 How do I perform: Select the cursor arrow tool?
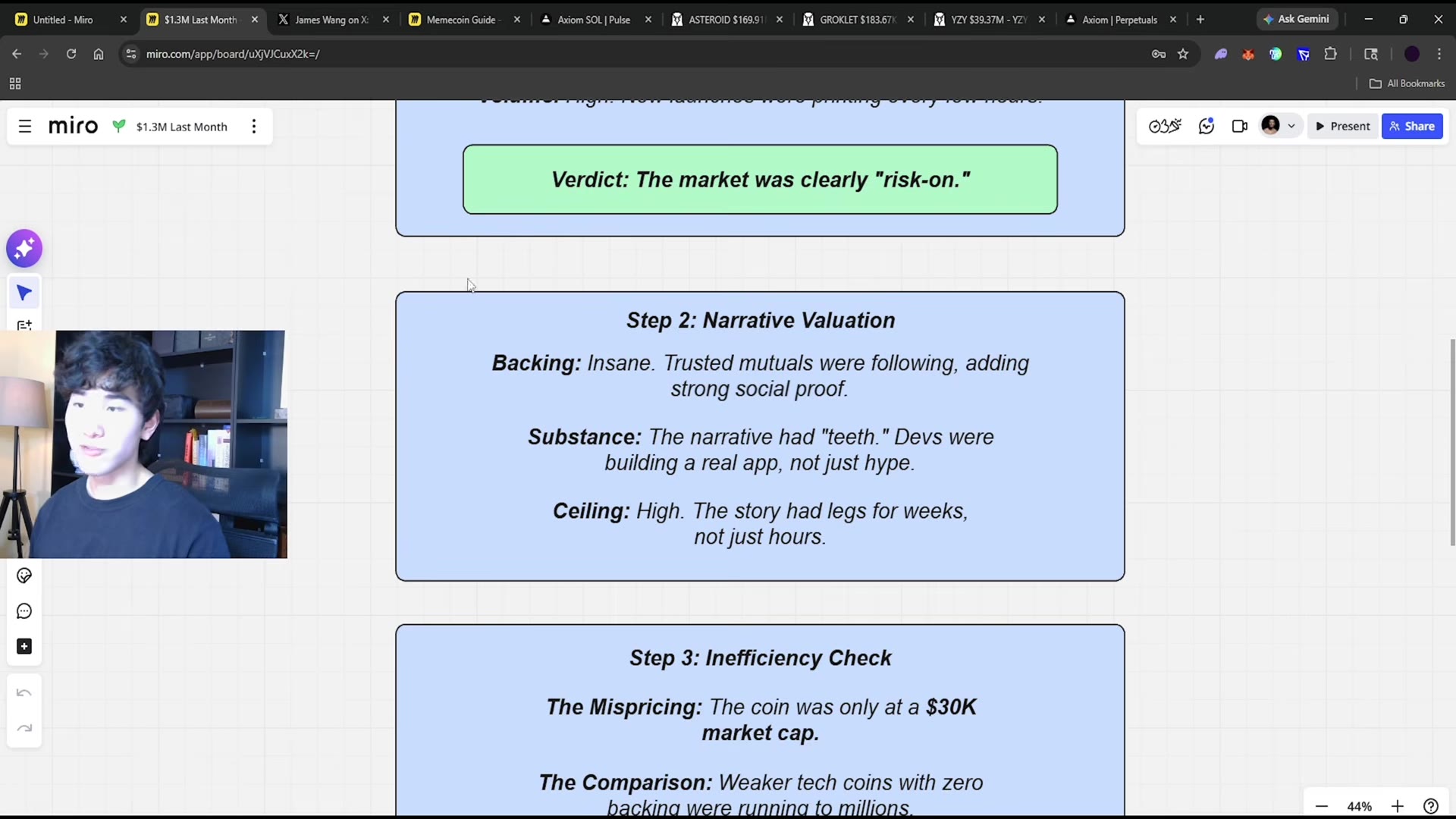(24, 293)
